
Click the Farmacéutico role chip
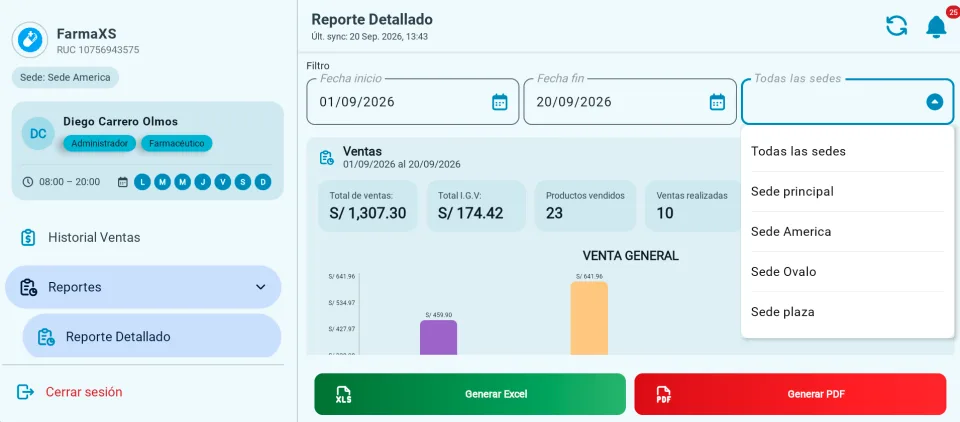tap(177, 143)
